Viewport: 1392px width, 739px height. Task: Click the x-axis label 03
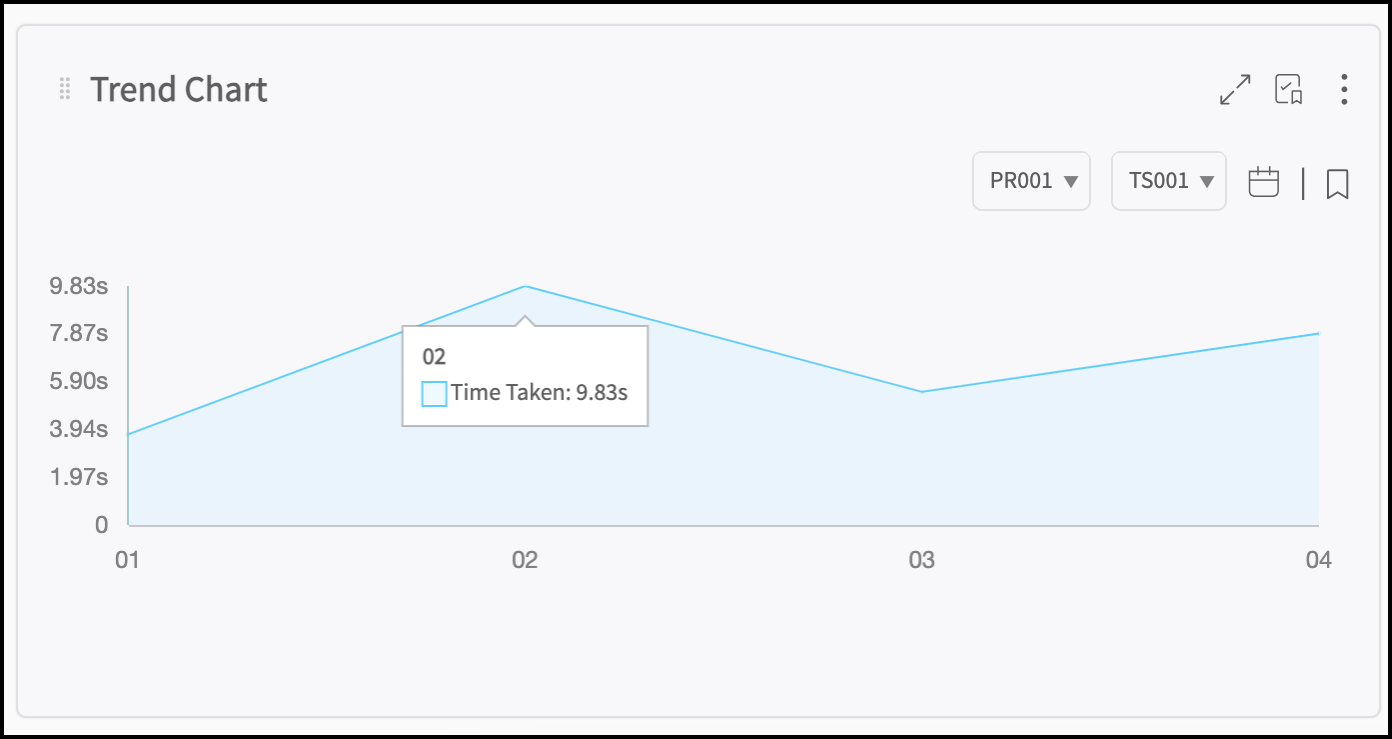[x=921, y=560]
